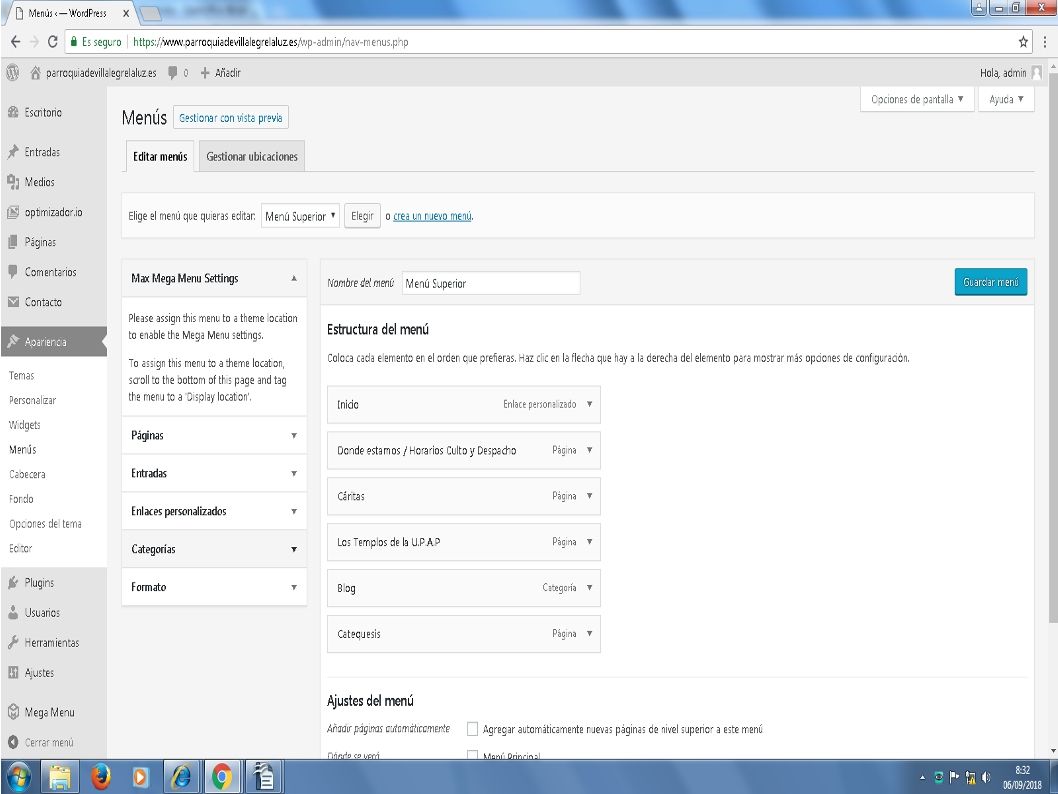Enable auto-add new top-level pages checkbox
This screenshot has height=794, width=1058.
pos(472,729)
